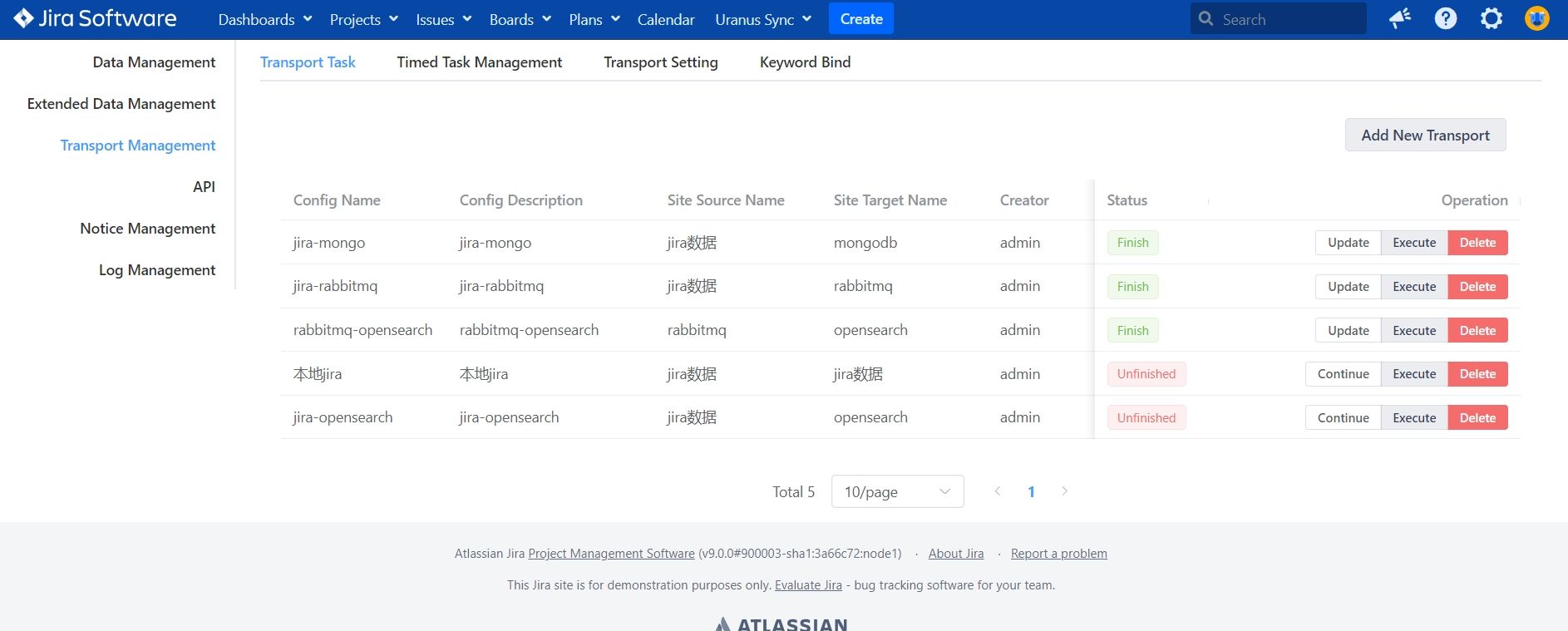Click Execute for rabbitmq-opensearch row

click(x=1414, y=331)
